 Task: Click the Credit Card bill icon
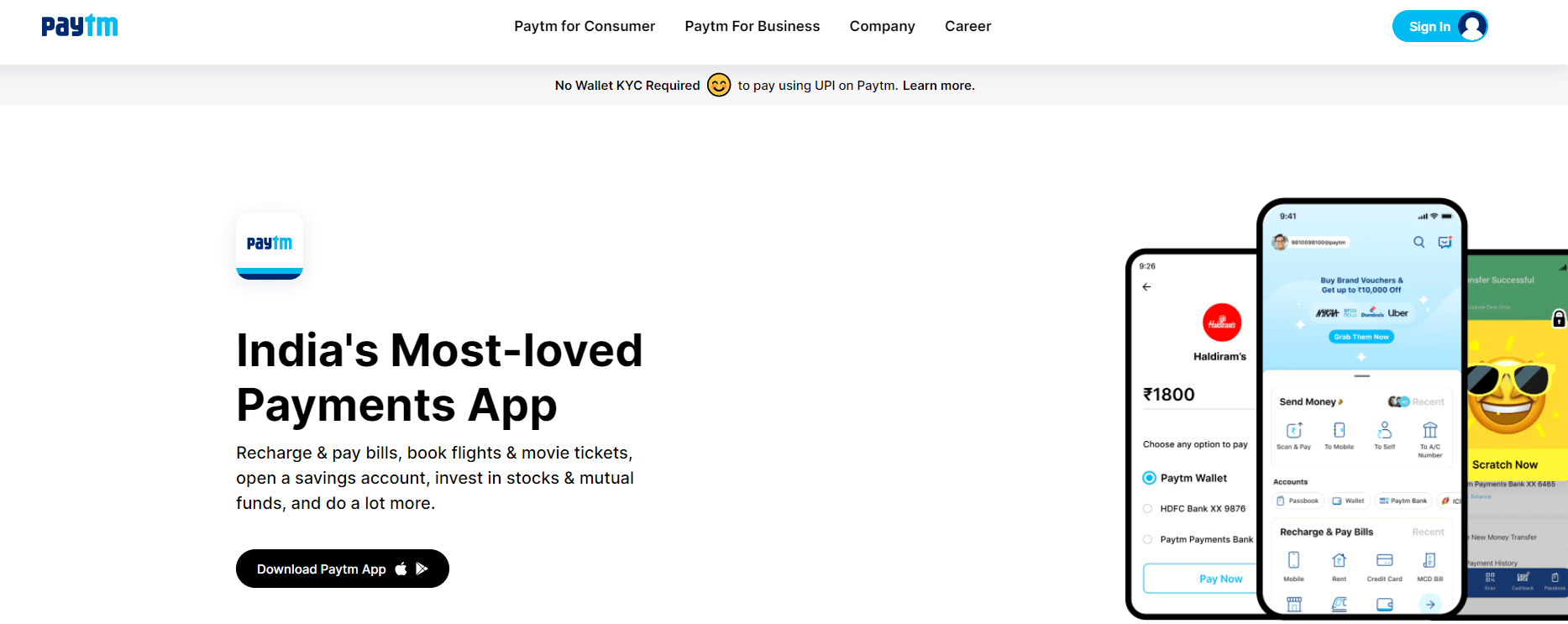pos(1384,560)
